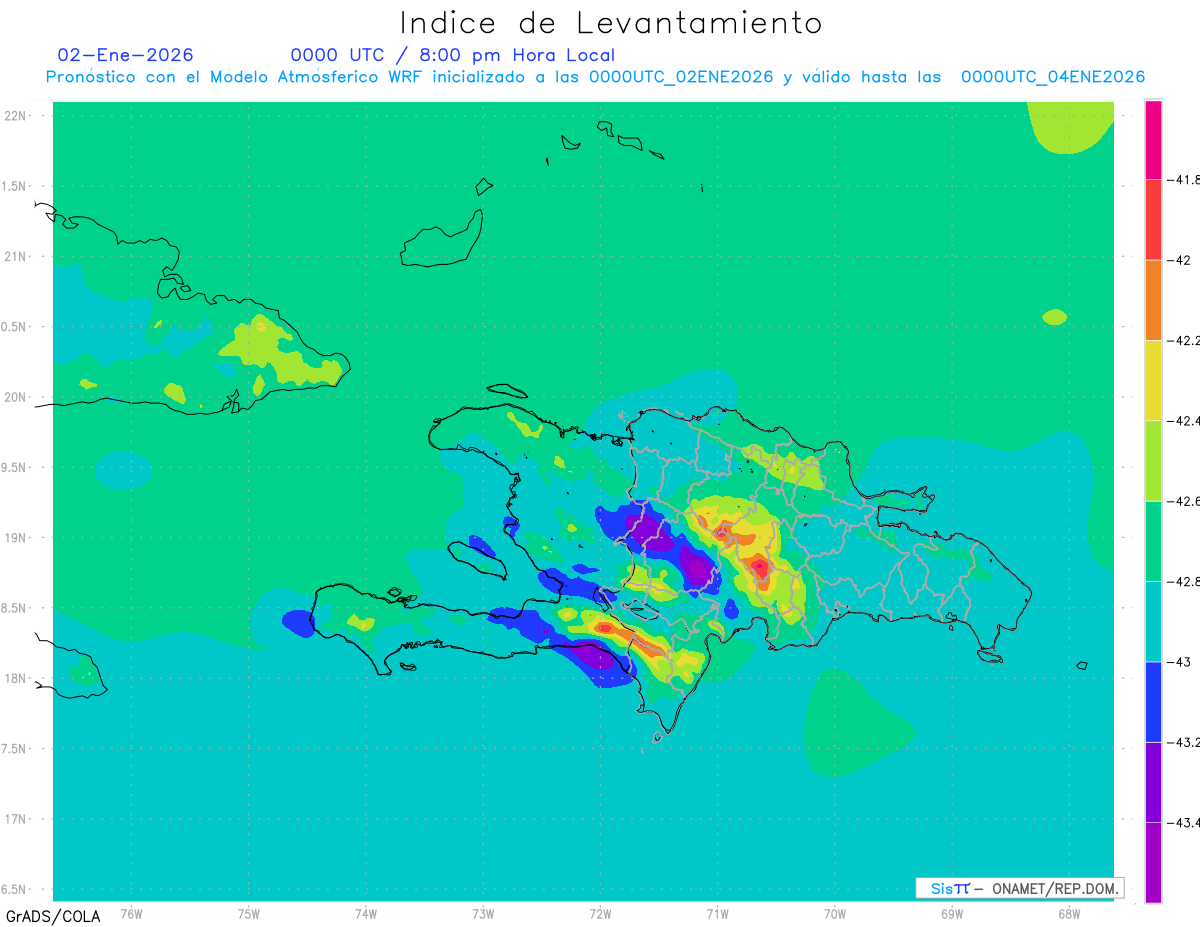Click the '-42' color bar value

[x=1179, y=260]
